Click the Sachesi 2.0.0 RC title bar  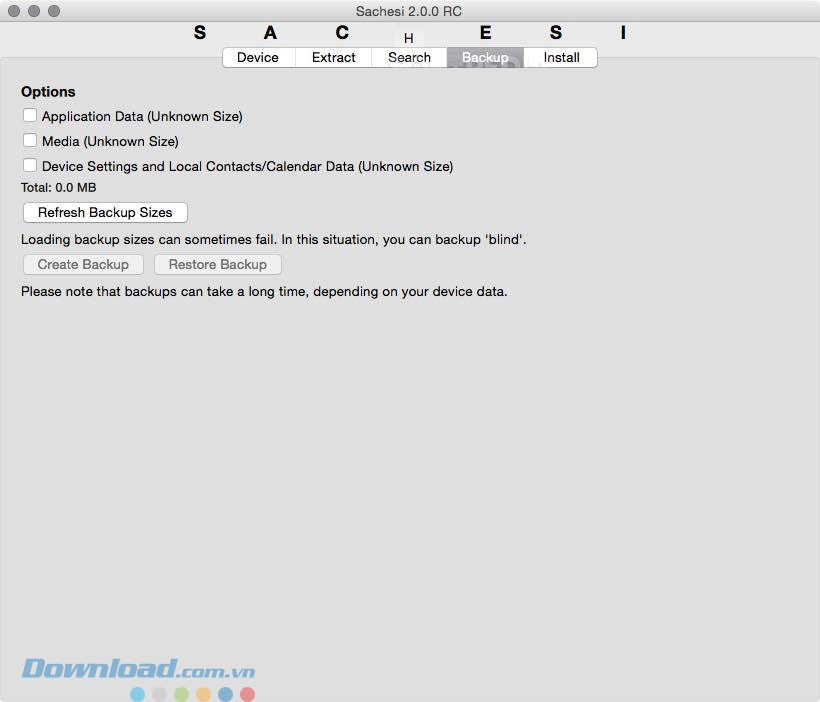pyautogui.click(x=410, y=11)
